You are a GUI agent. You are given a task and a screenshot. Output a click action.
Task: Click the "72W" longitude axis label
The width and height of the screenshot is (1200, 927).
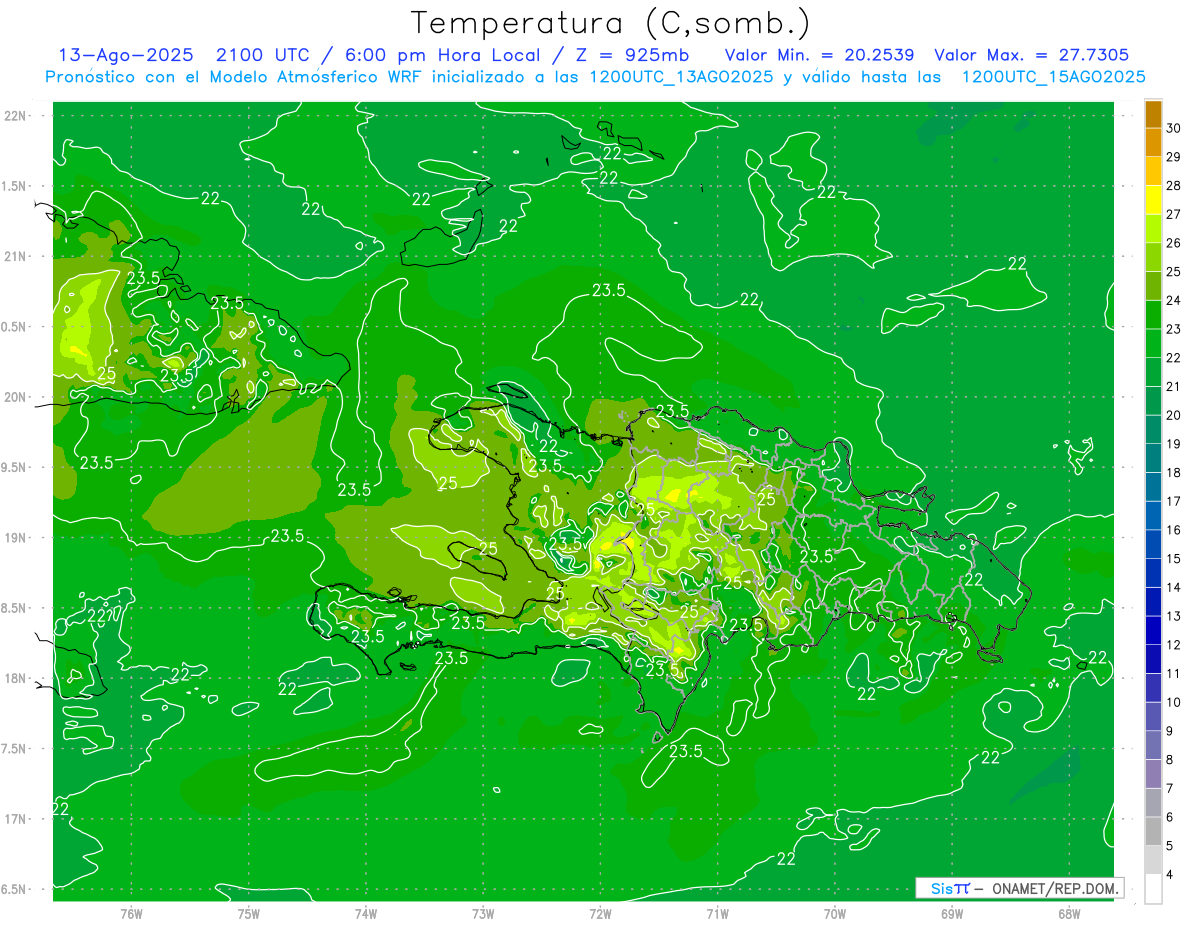(600, 914)
